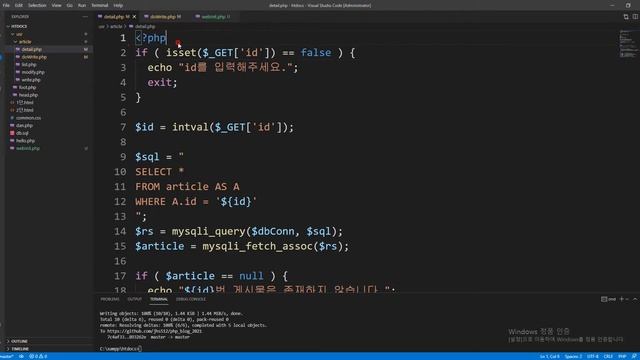Expand the Outline section
The width and height of the screenshot is (640, 360).
click(19, 341)
